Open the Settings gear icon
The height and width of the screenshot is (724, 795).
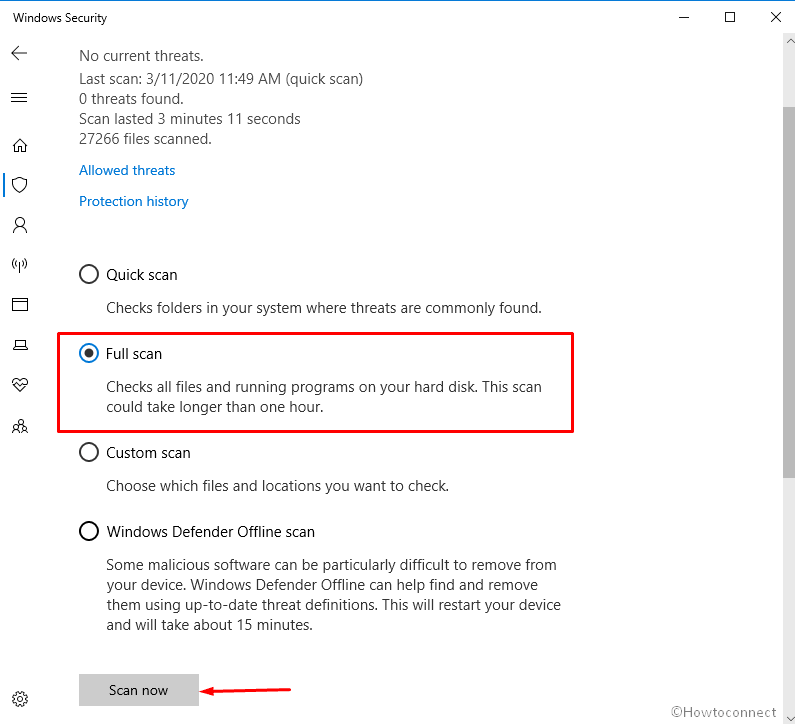point(20,699)
